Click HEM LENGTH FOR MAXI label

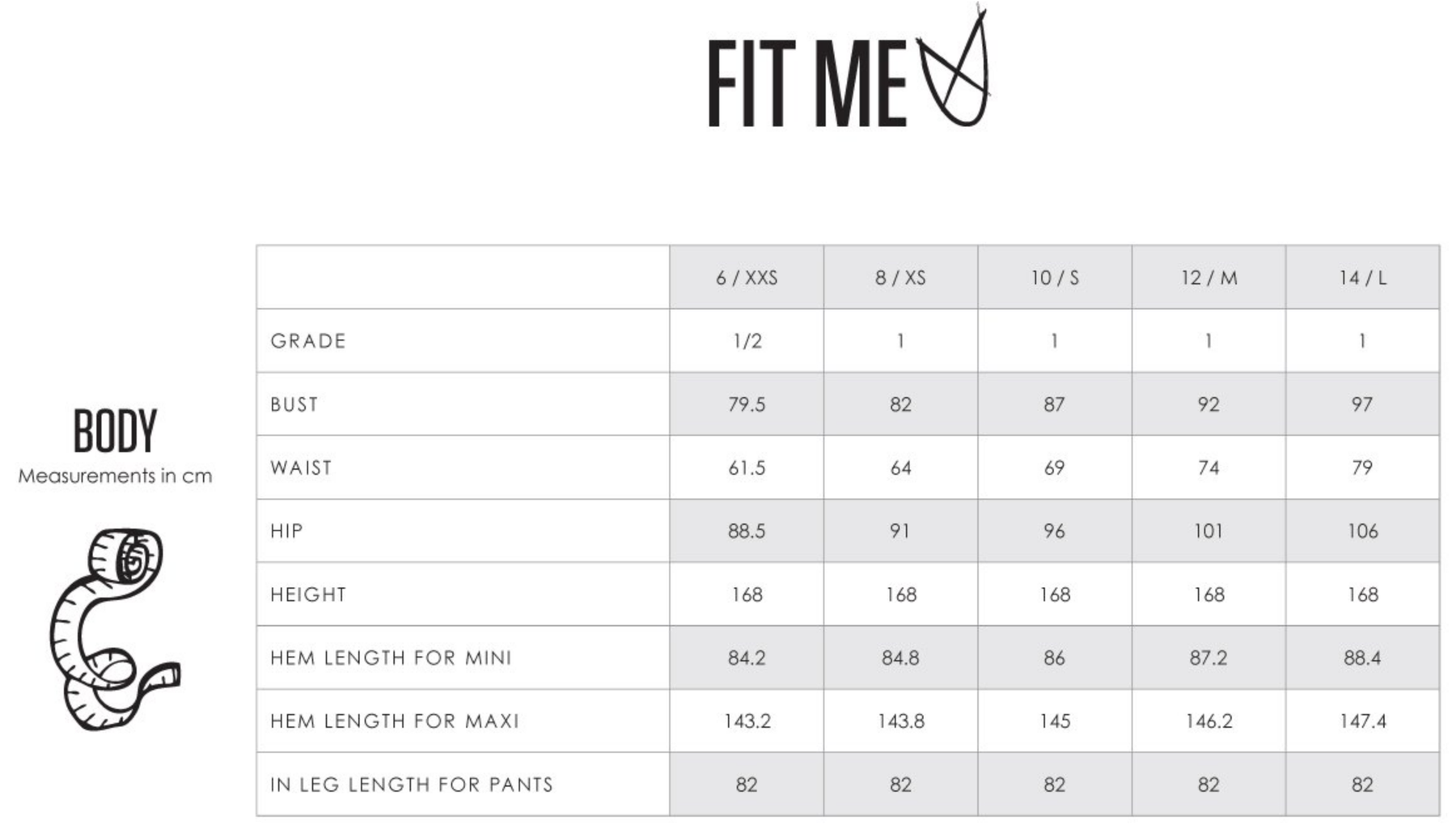click(395, 721)
